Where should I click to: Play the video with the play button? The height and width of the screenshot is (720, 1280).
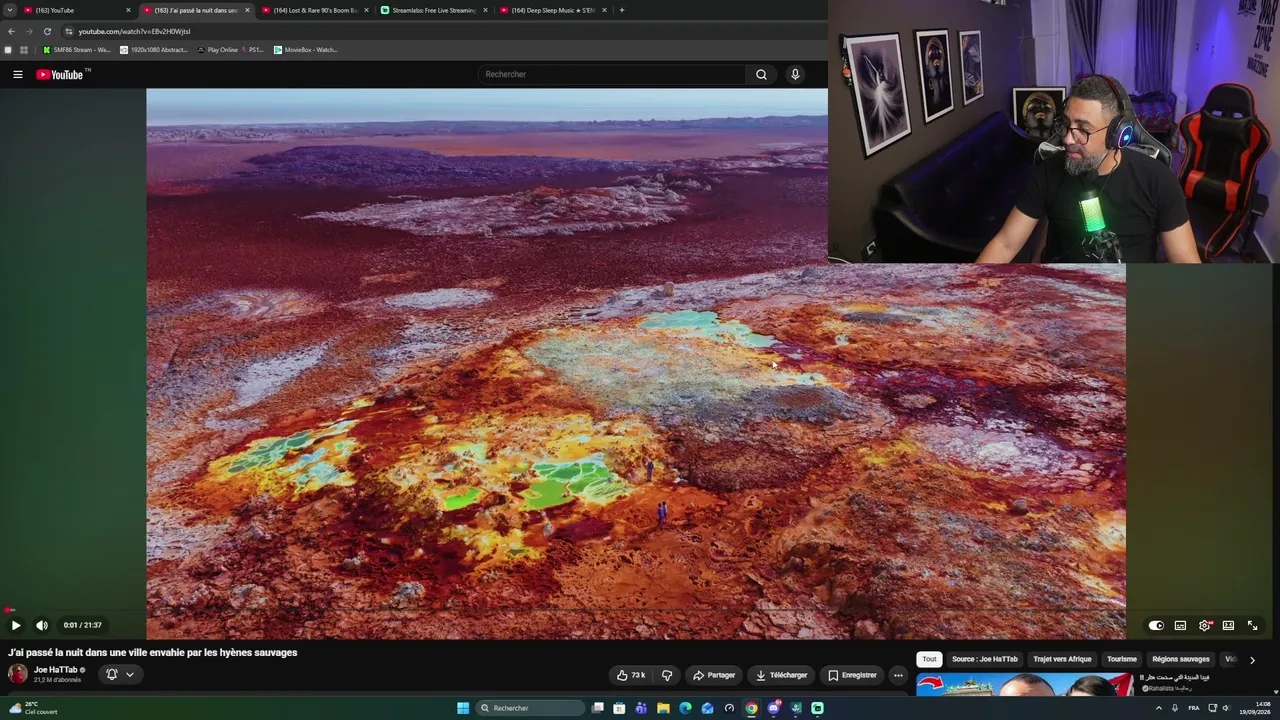coord(16,625)
